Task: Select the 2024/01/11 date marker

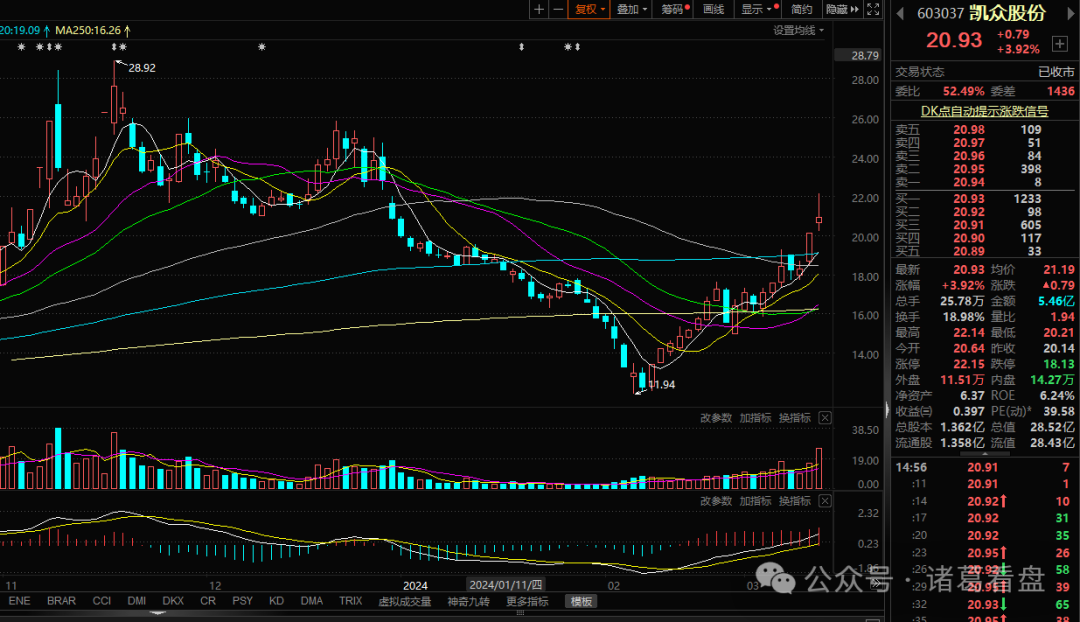Action: click(x=506, y=585)
